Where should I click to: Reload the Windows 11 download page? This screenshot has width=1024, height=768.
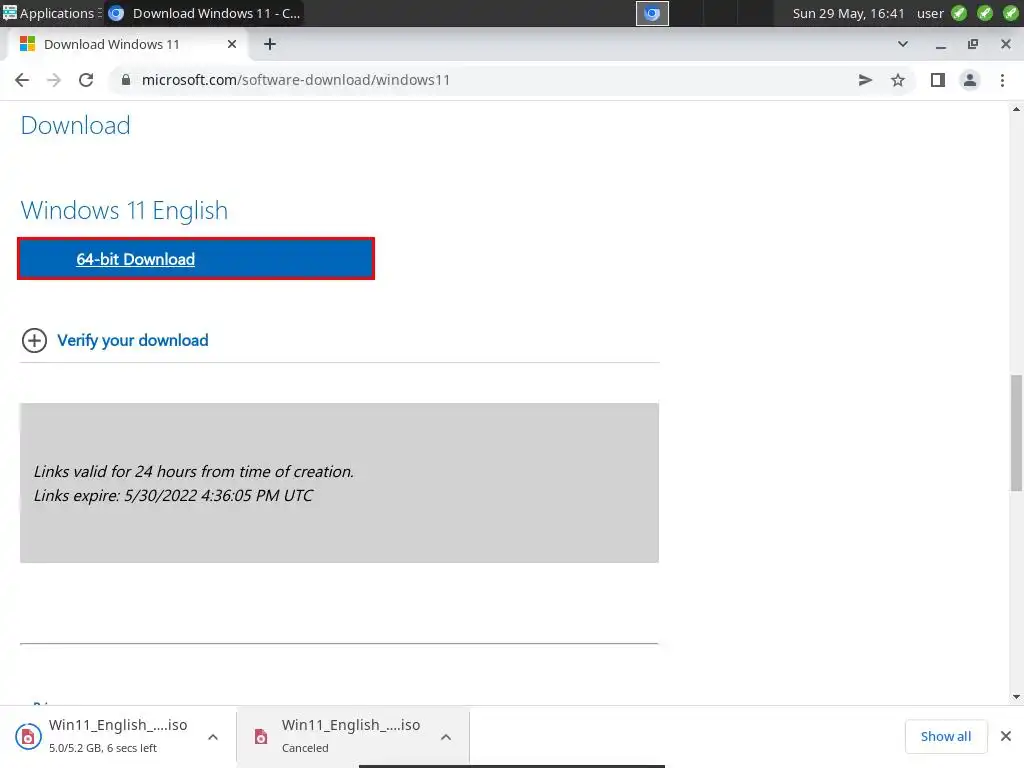pos(86,80)
